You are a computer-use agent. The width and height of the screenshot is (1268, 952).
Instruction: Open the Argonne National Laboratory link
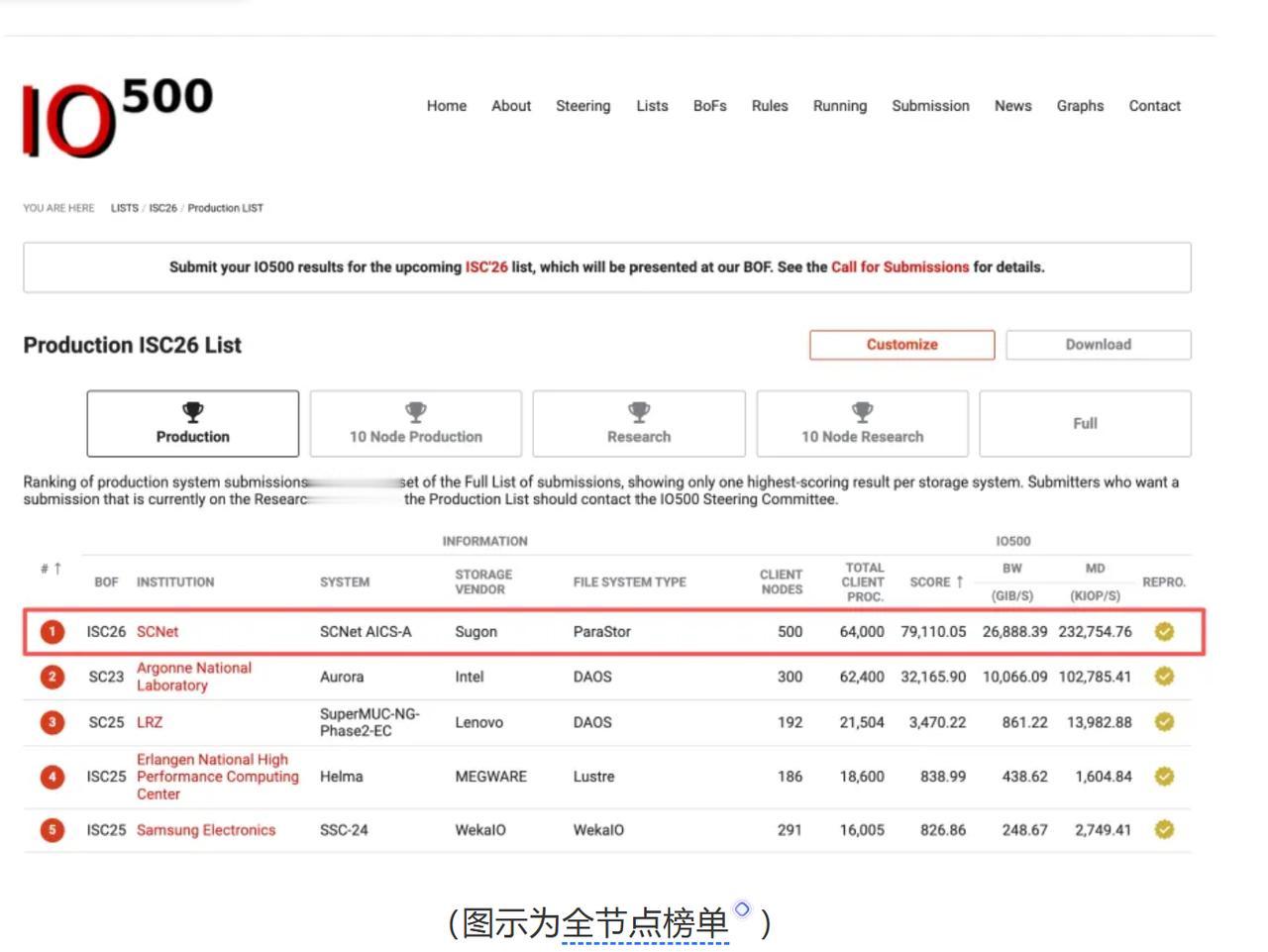[194, 677]
